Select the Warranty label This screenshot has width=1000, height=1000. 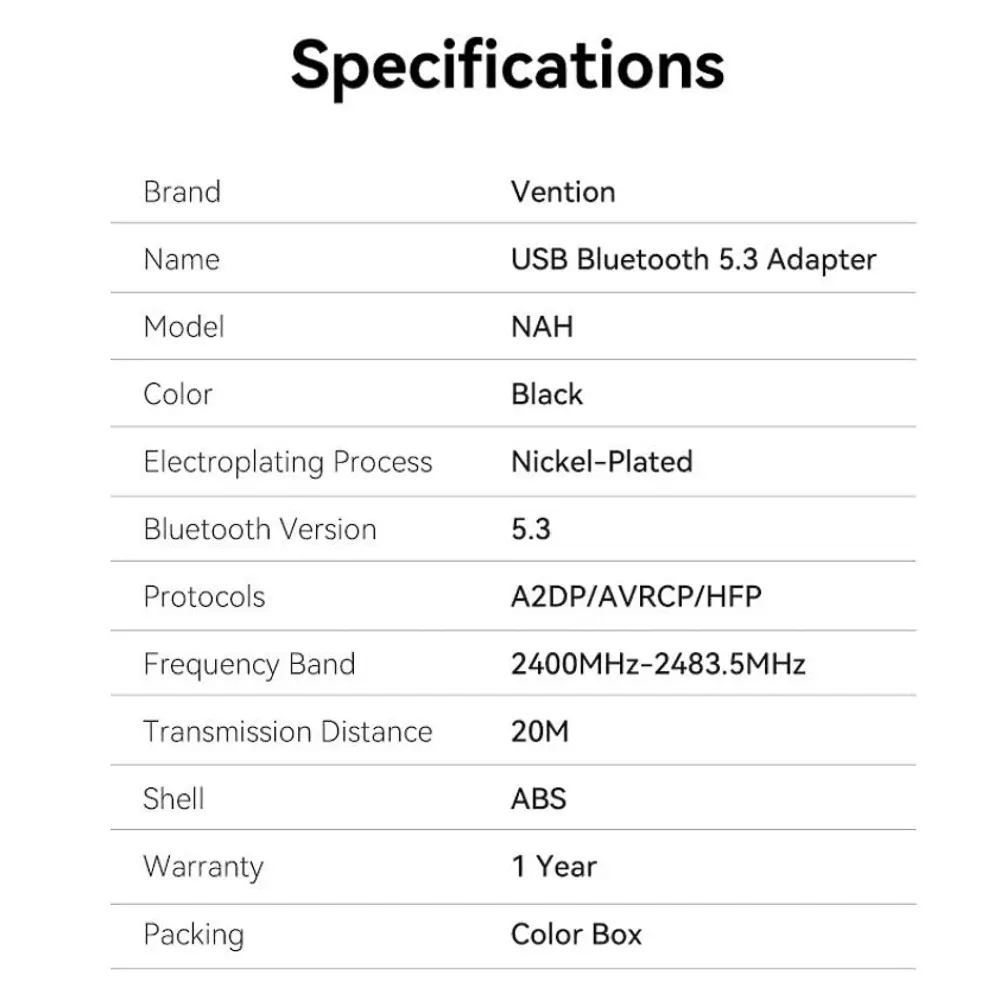[203, 867]
